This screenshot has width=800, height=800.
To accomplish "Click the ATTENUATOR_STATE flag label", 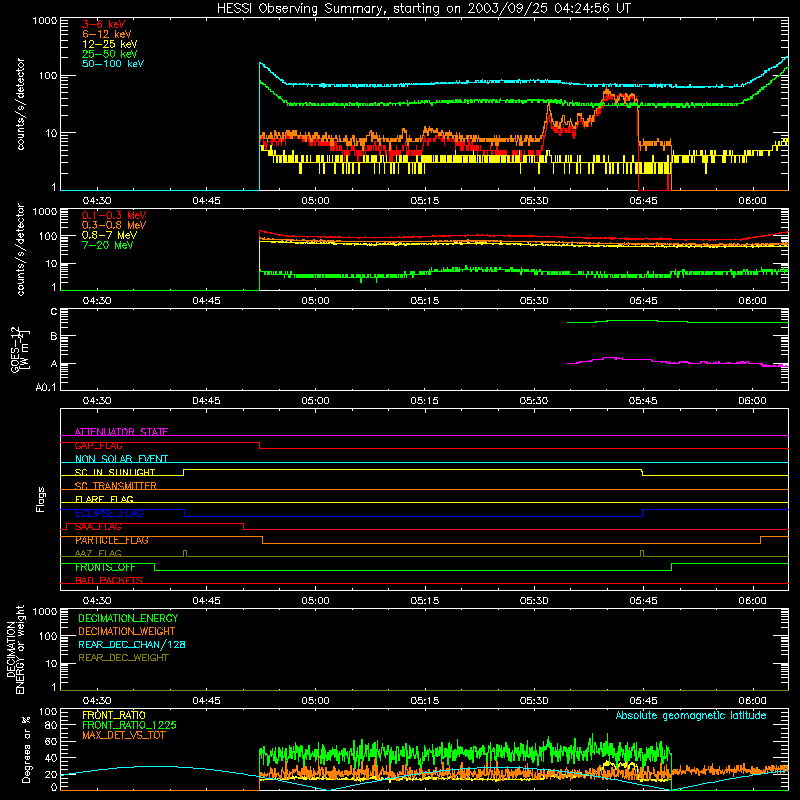I will (x=121, y=432).
